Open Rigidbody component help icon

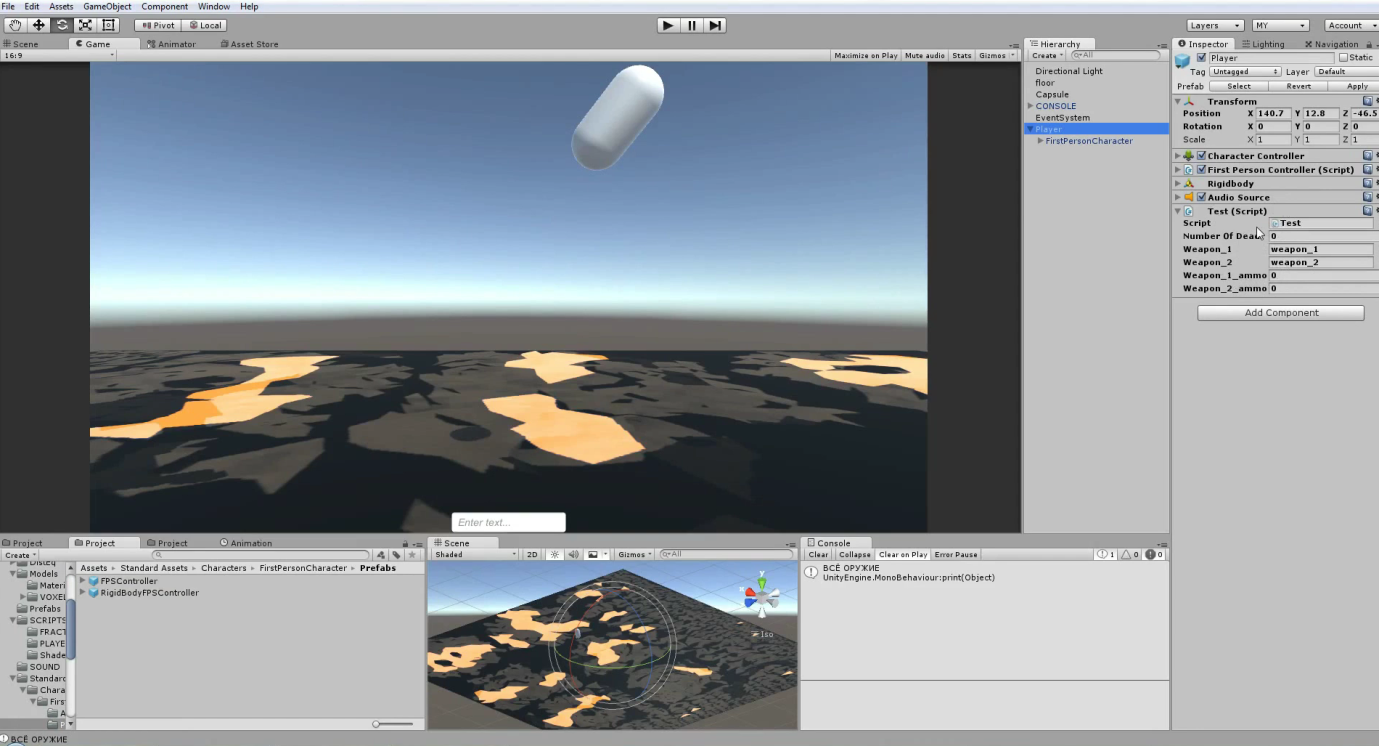[1368, 183]
